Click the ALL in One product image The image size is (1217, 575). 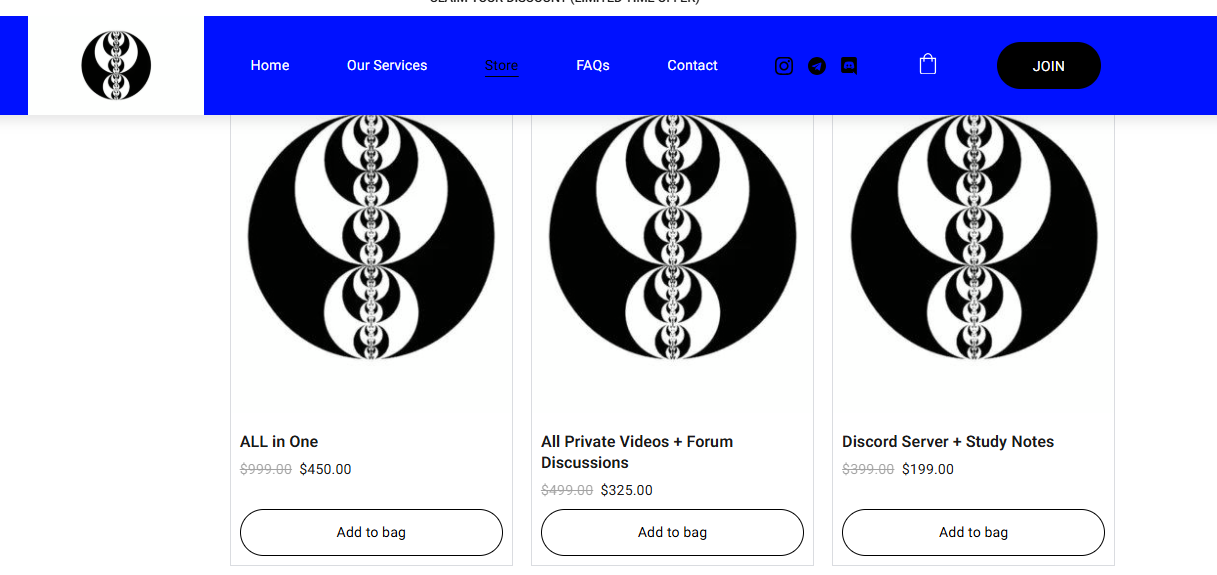[x=371, y=240]
